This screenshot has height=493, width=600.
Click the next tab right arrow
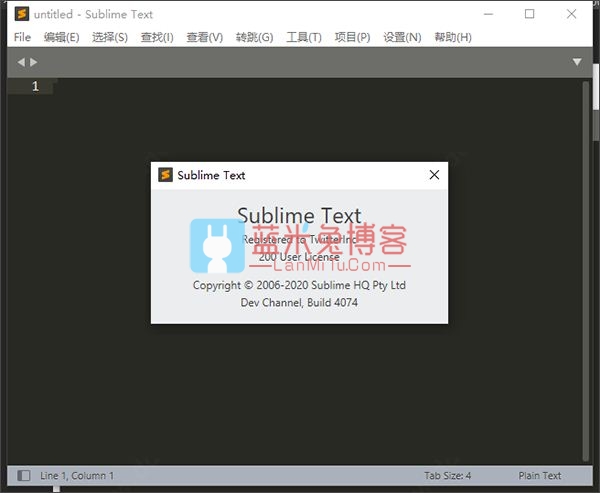click(x=34, y=62)
